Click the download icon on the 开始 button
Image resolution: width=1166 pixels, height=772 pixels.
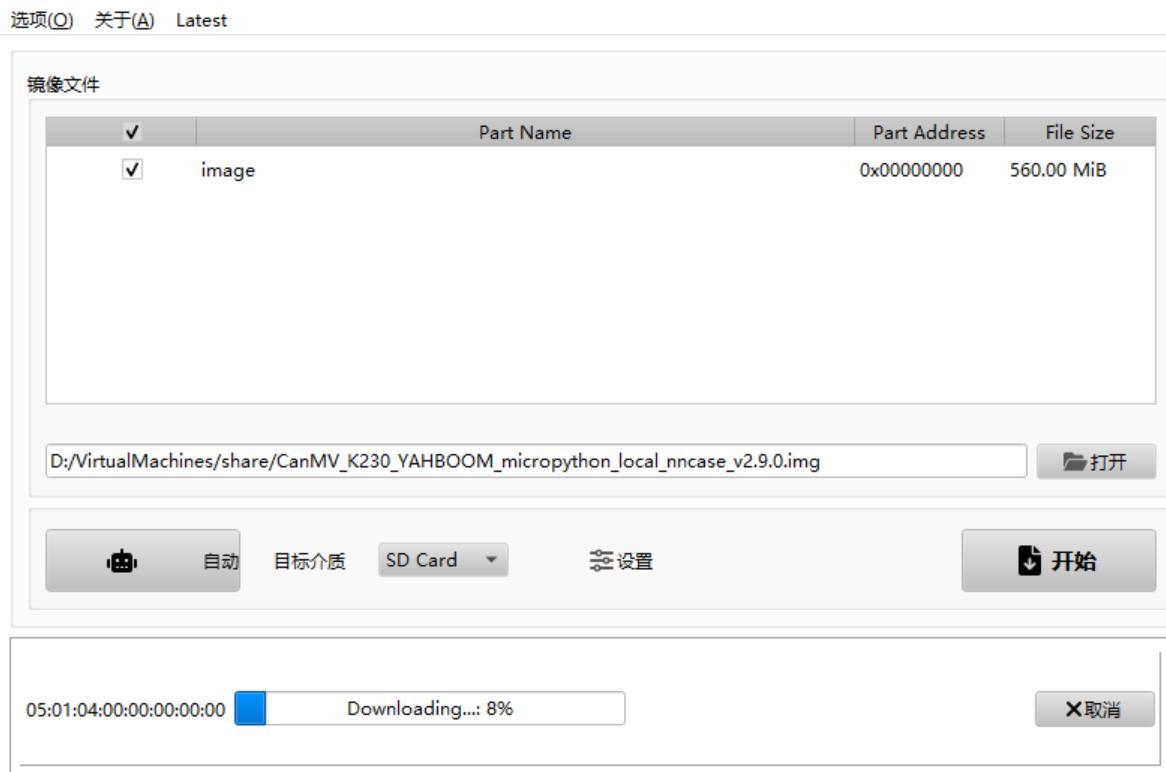coord(1027,561)
